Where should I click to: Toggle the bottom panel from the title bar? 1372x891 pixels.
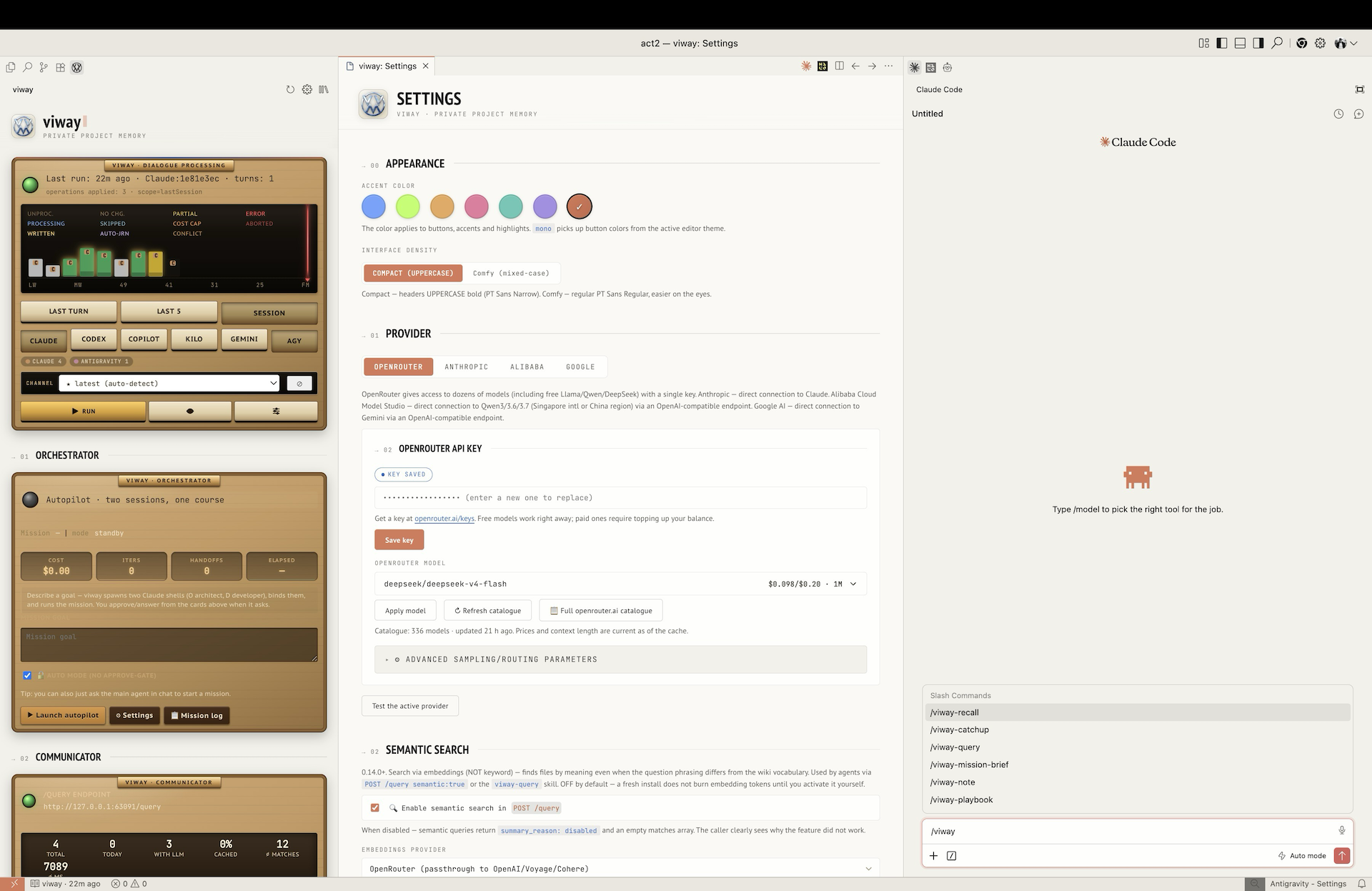pyautogui.click(x=1240, y=43)
